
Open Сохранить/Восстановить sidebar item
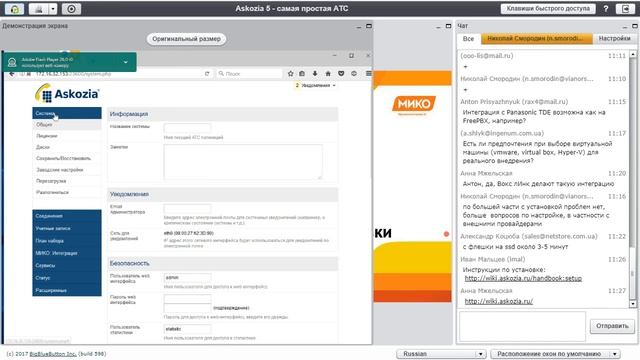[x=67, y=158]
